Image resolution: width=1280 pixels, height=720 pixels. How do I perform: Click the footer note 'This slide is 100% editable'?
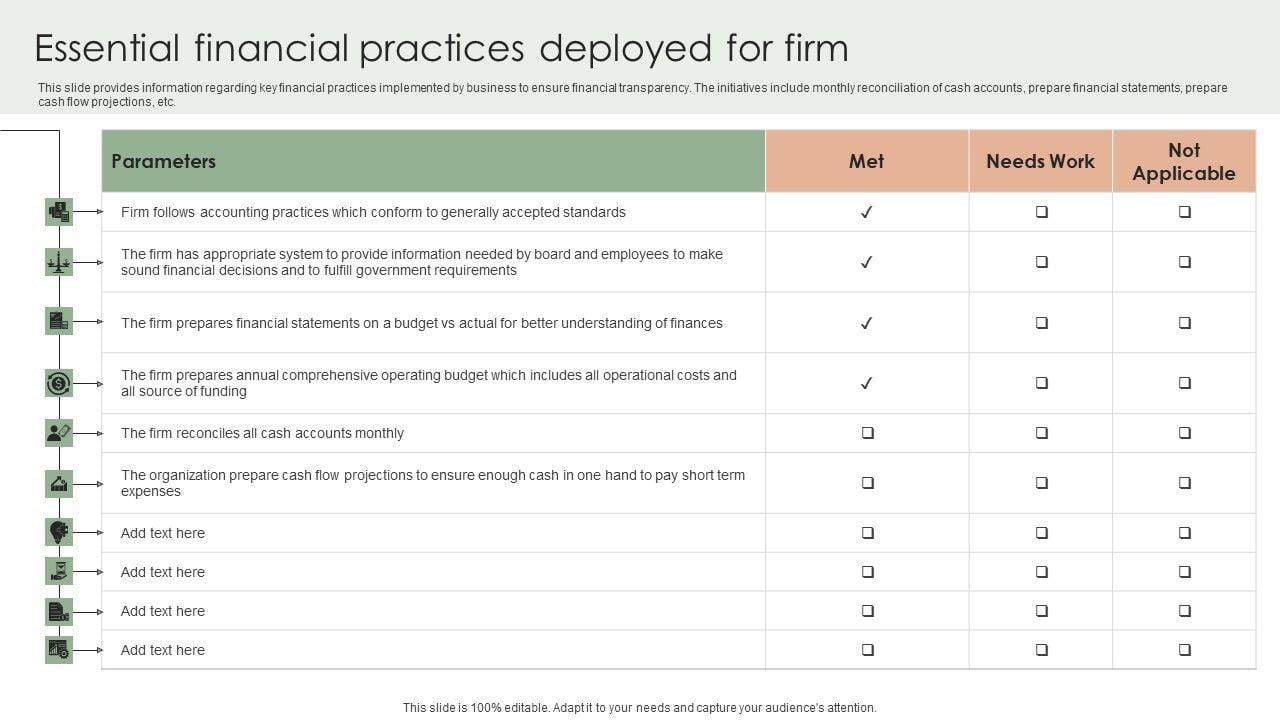[x=640, y=707]
